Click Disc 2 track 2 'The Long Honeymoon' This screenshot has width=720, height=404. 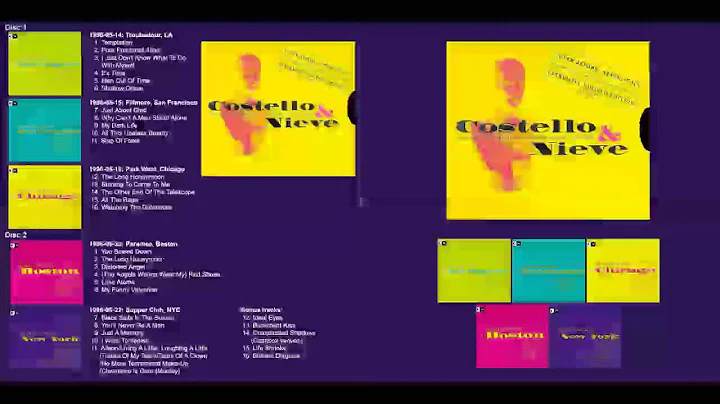pyautogui.click(x=126, y=259)
